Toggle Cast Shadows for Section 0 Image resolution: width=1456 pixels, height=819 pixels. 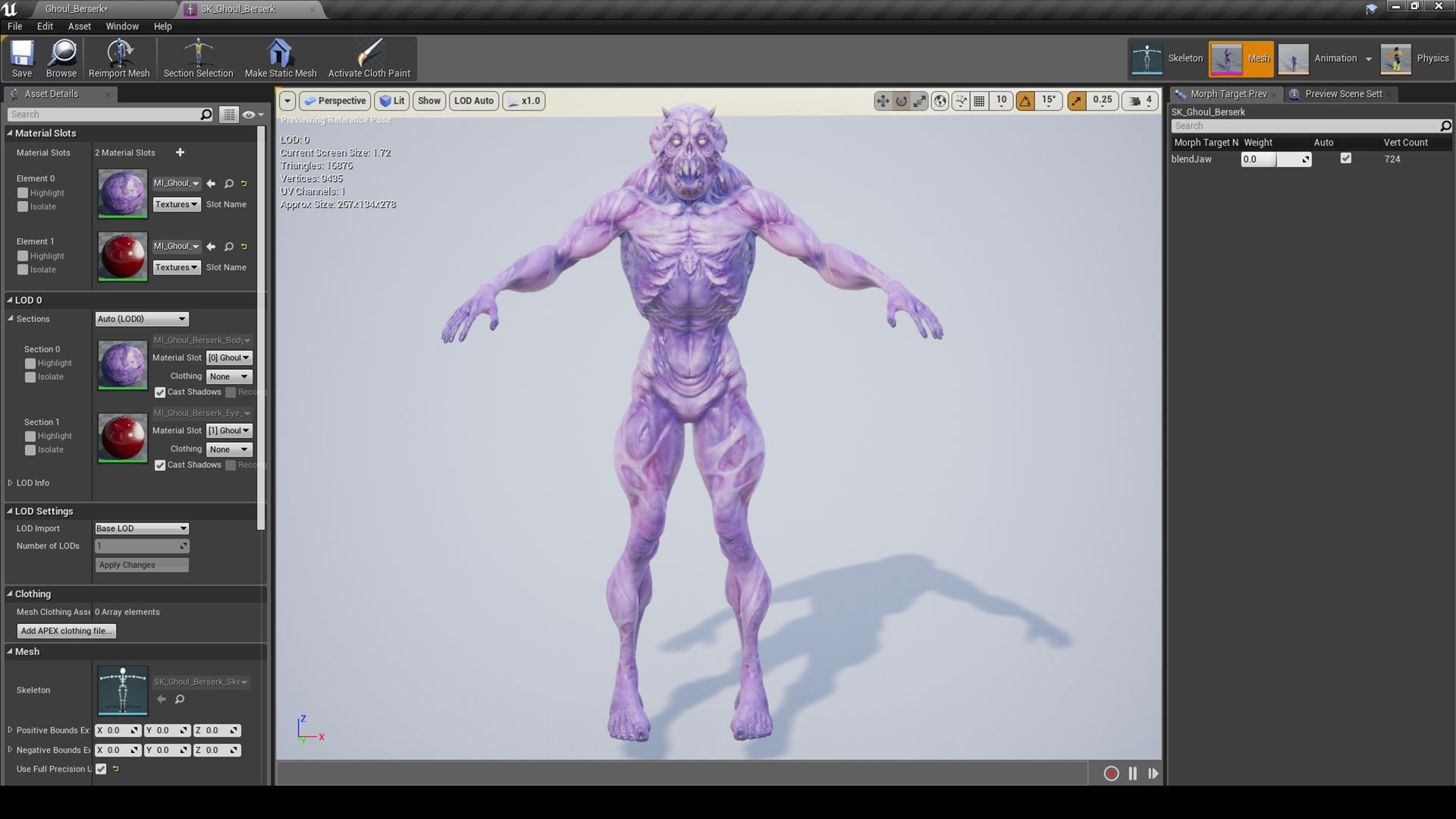[x=160, y=392]
